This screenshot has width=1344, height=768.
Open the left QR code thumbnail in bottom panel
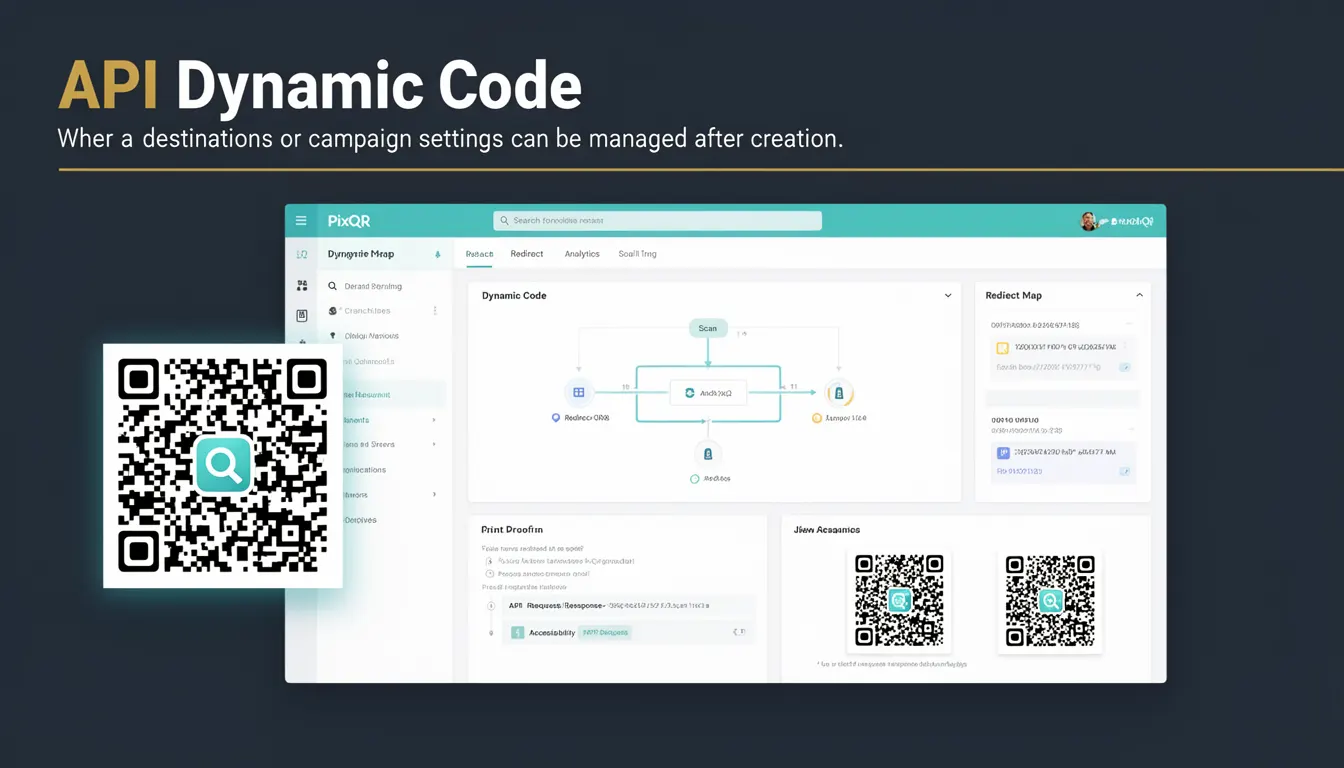(899, 600)
